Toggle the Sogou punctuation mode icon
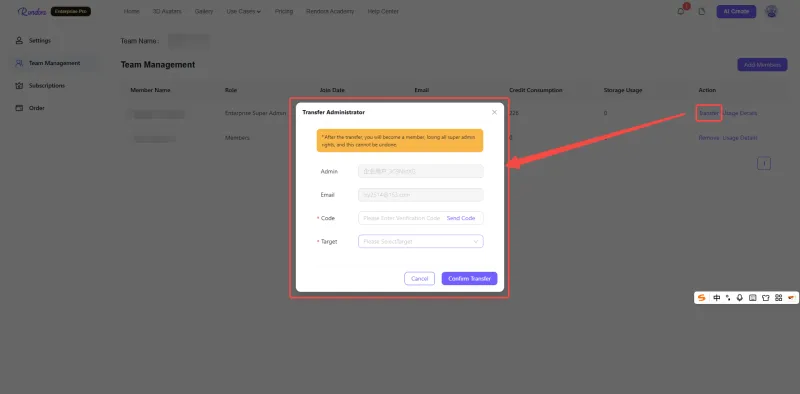This screenshot has width=800, height=394. (x=728, y=298)
